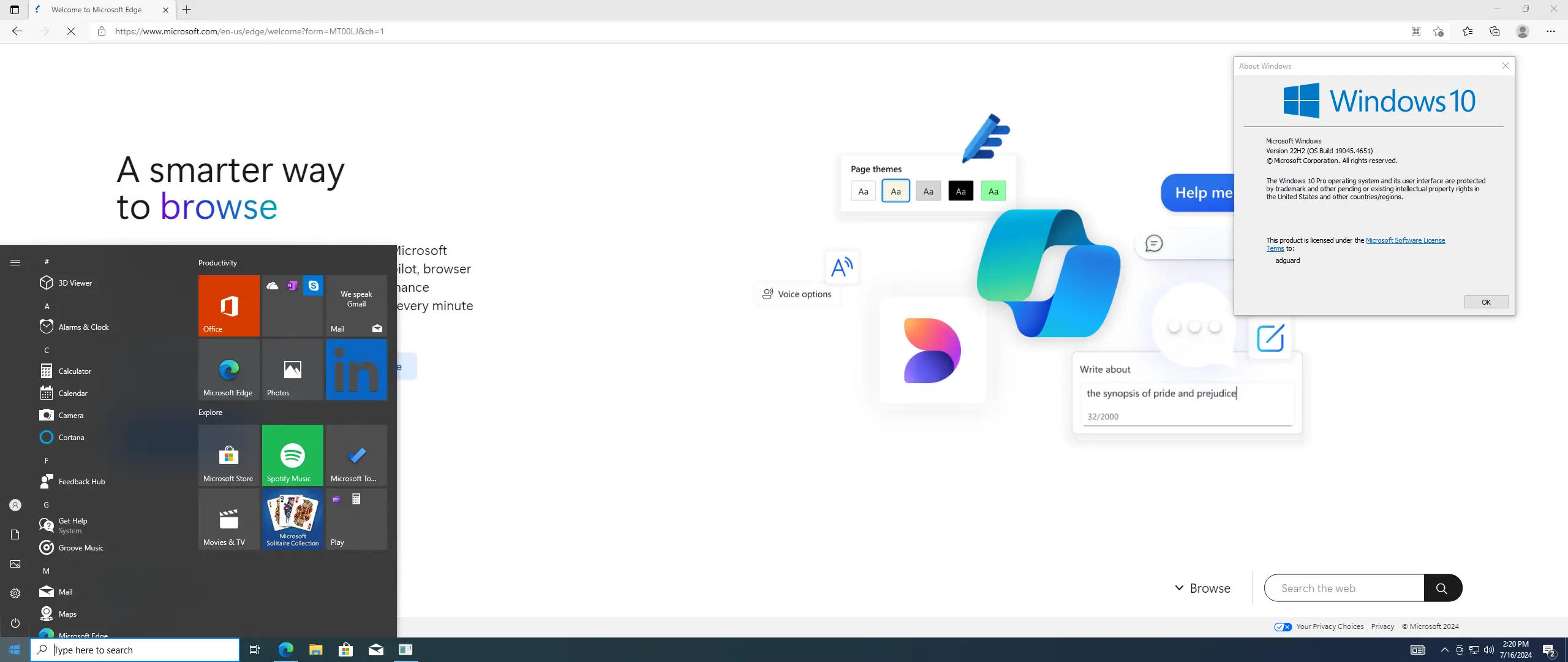Open the LinkedIn tile

coord(356,369)
